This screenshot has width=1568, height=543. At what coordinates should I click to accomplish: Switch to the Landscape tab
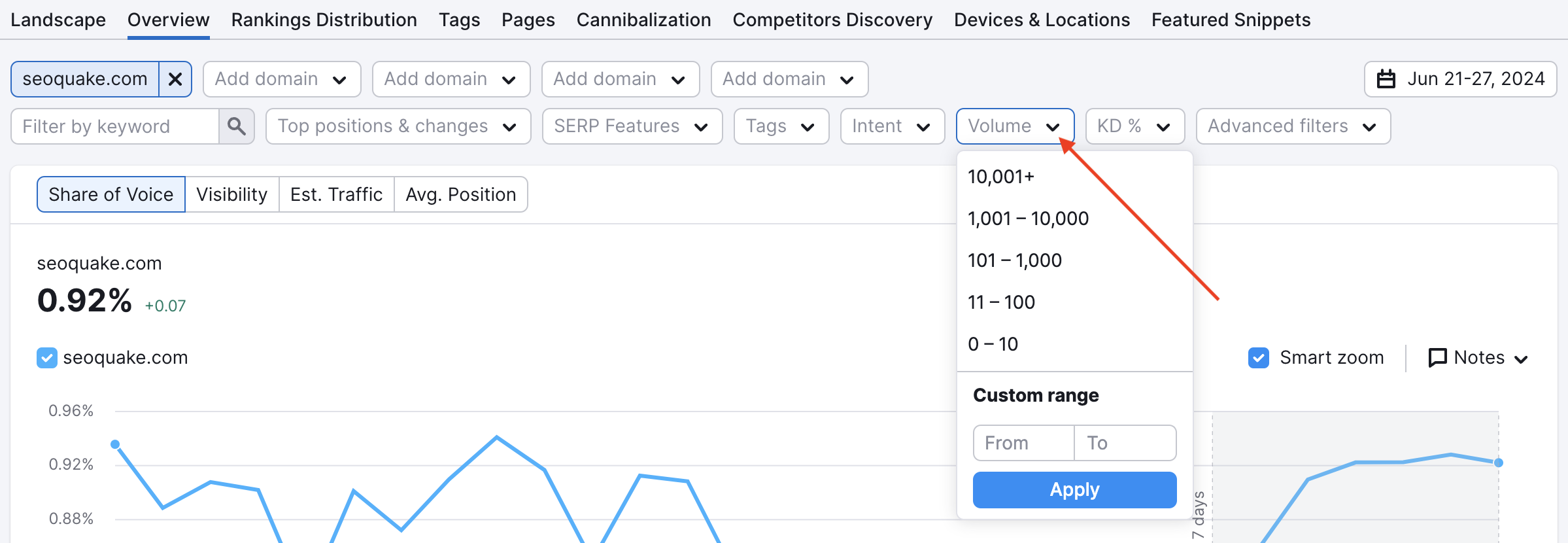(x=58, y=20)
